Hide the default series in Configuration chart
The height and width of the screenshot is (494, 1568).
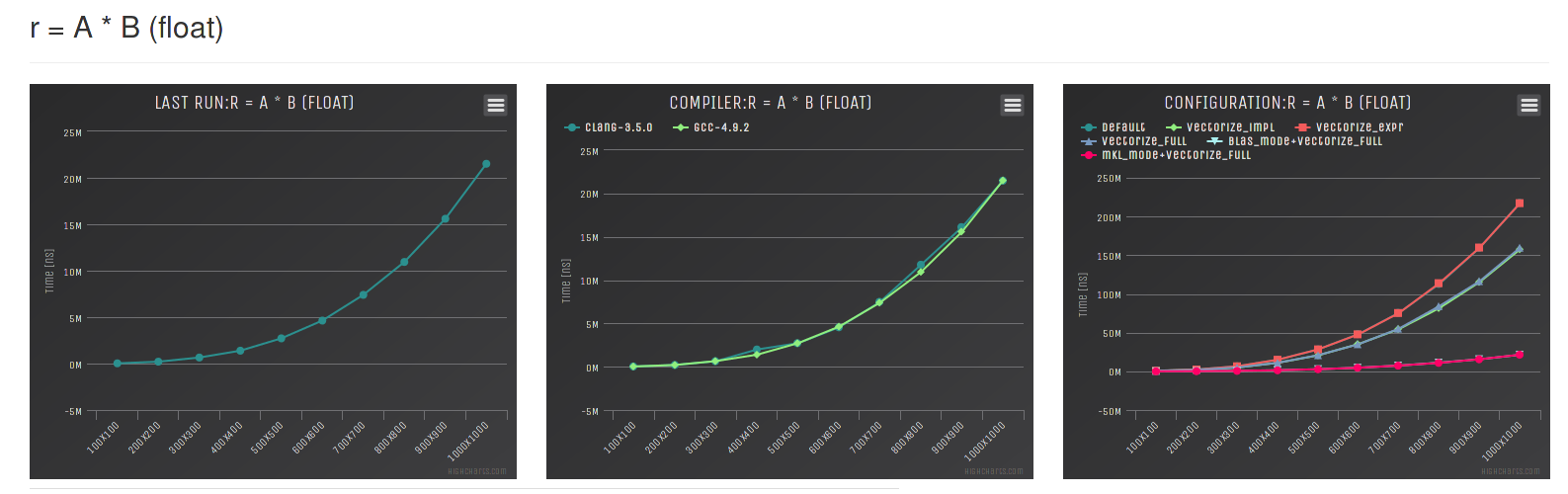point(1114,127)
